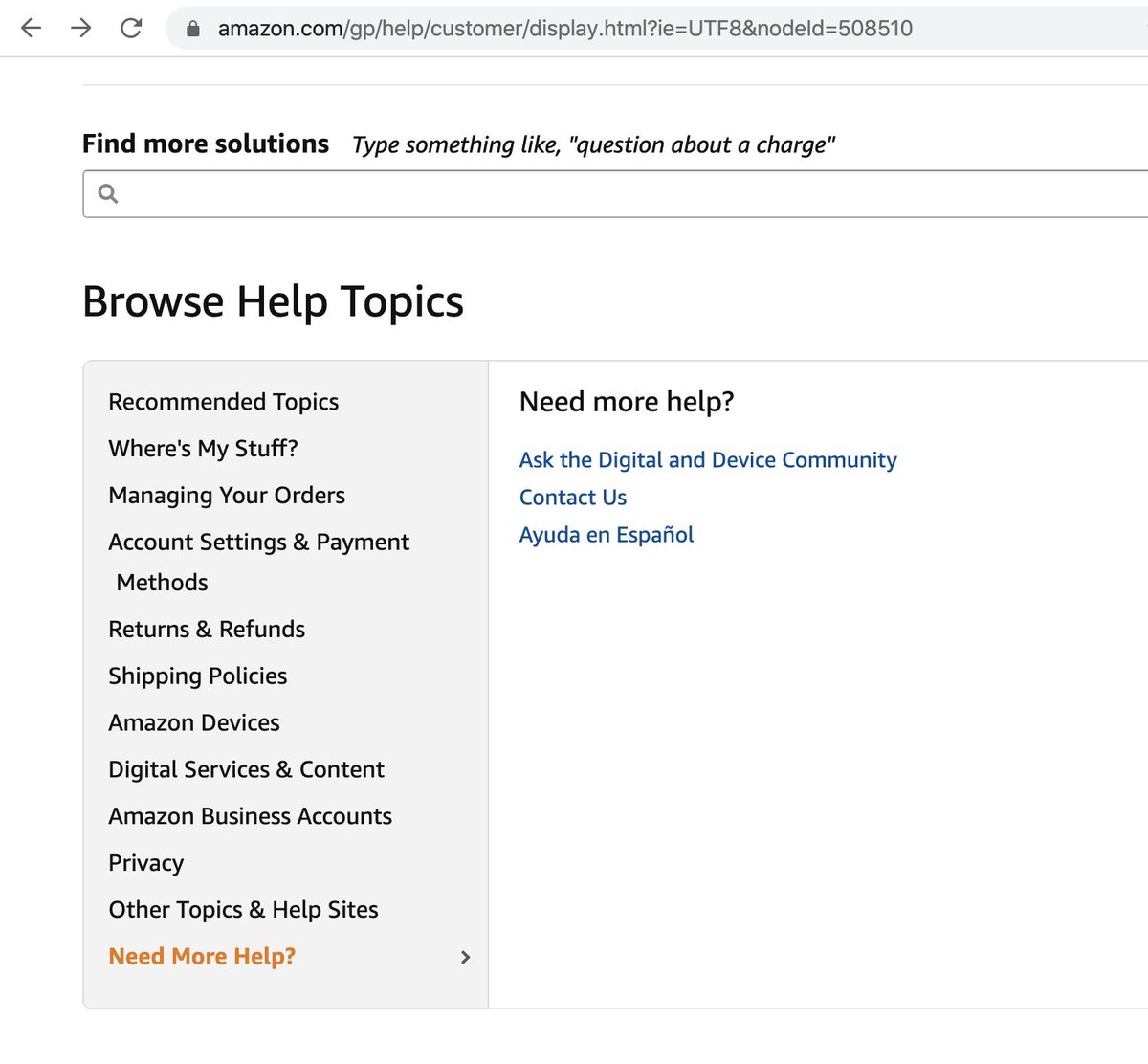Select Recommended Topics in help menu
1148x1064 pixels.
pyautogui.click(x=224, y=402)
